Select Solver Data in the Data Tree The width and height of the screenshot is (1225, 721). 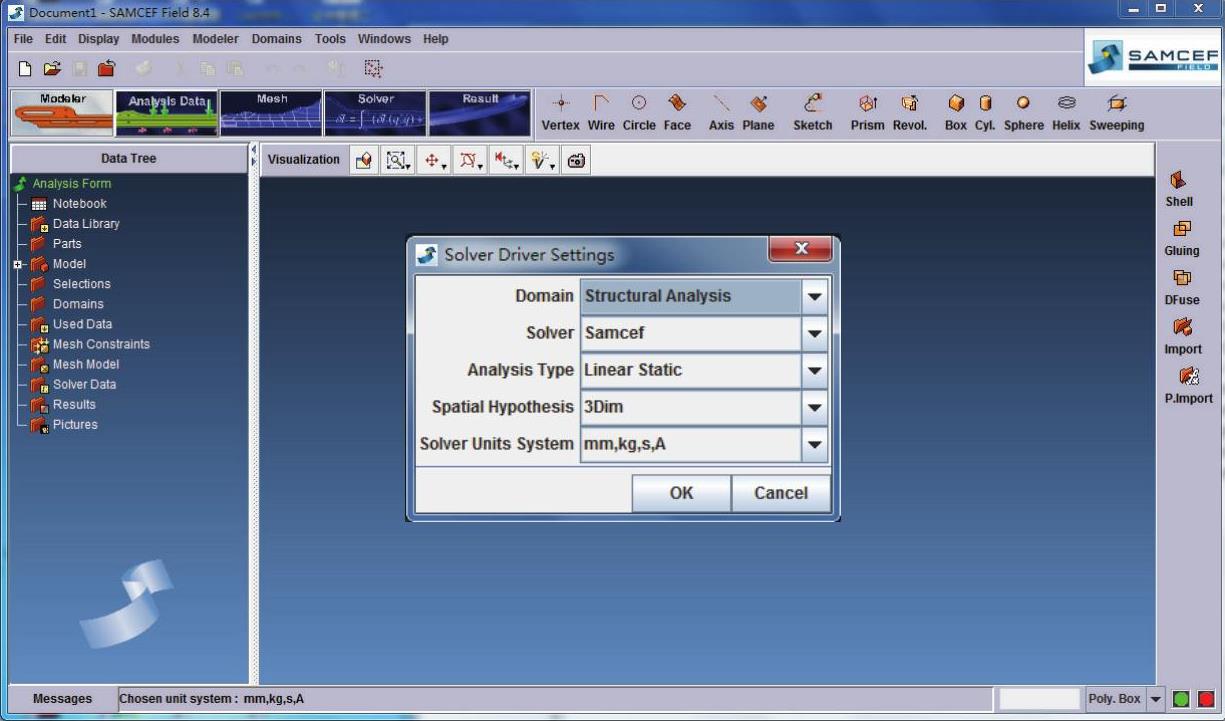point(84,384)
